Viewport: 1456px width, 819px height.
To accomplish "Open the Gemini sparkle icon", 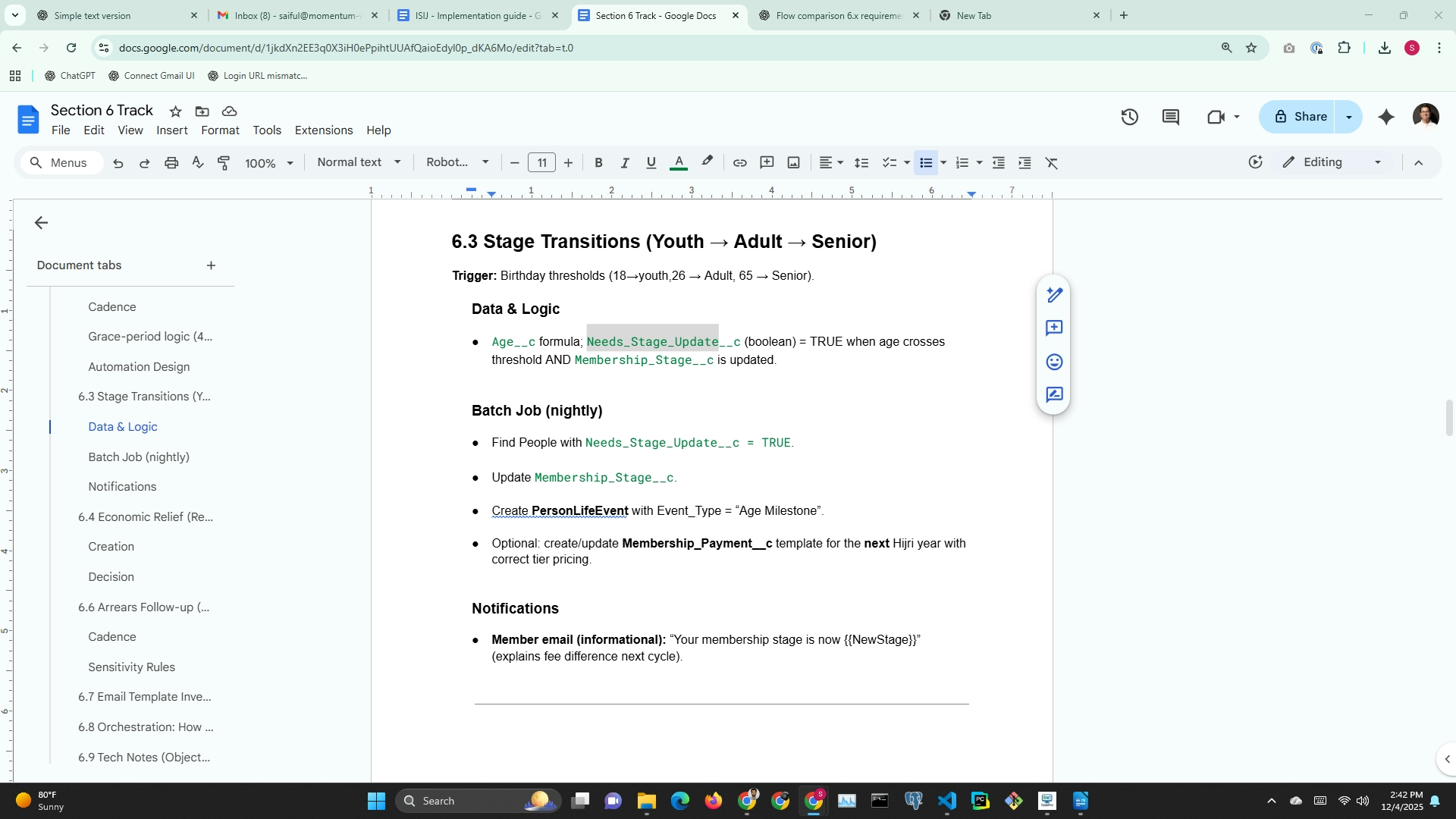I will pos(1385,117).
